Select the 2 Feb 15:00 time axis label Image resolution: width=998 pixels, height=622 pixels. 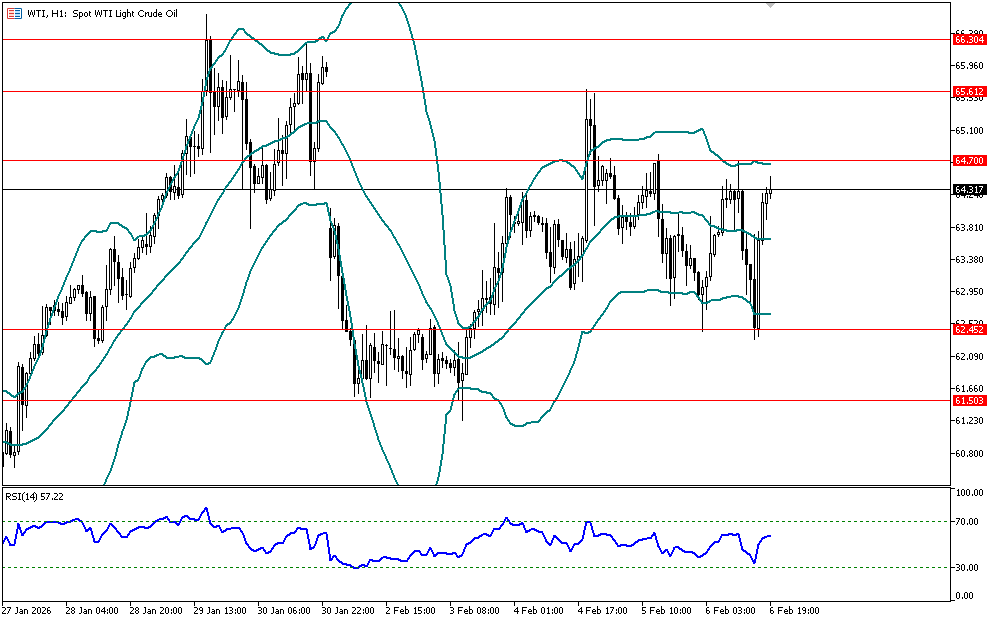410,609
